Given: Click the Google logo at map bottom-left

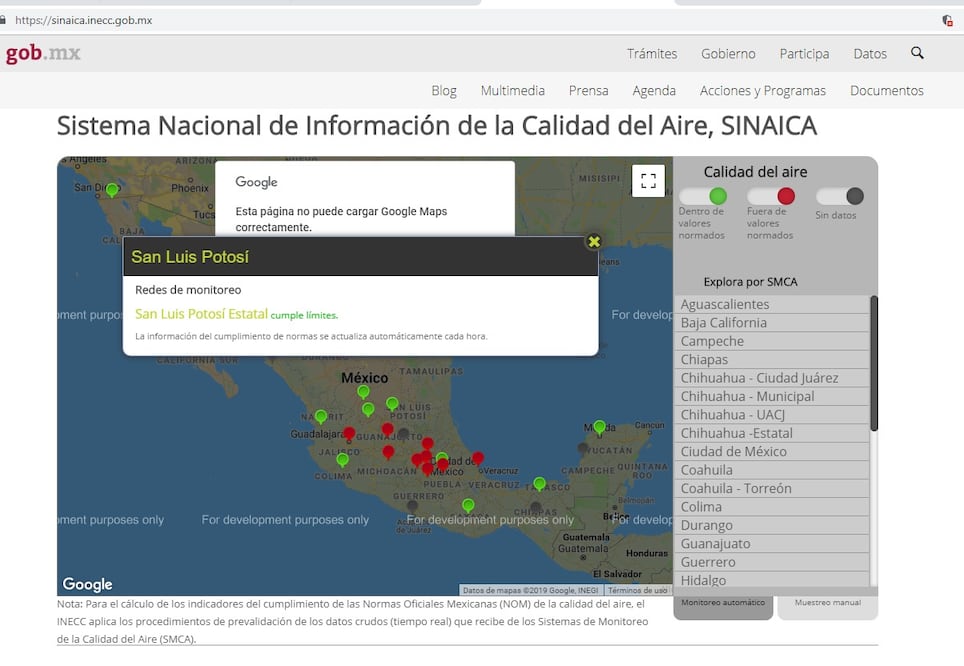Looking at the screenshot, I should (87, 584).
